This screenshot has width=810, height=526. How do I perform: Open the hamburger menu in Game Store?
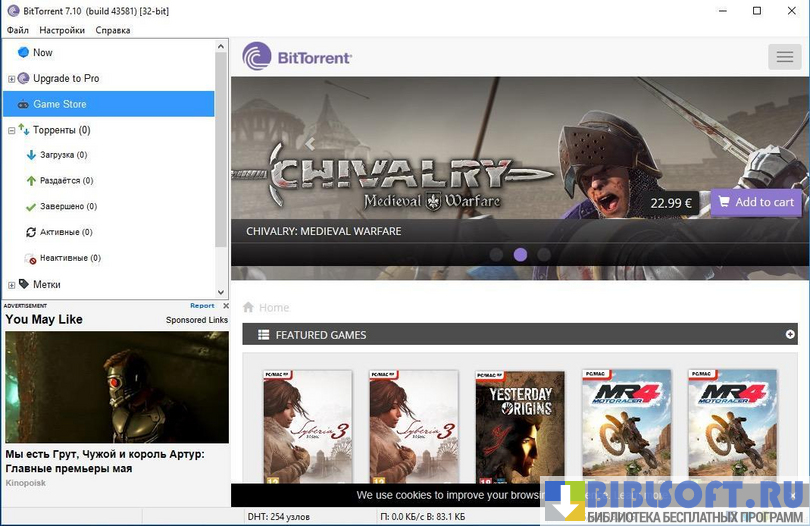pyautogui.click(x=784, y=57)
